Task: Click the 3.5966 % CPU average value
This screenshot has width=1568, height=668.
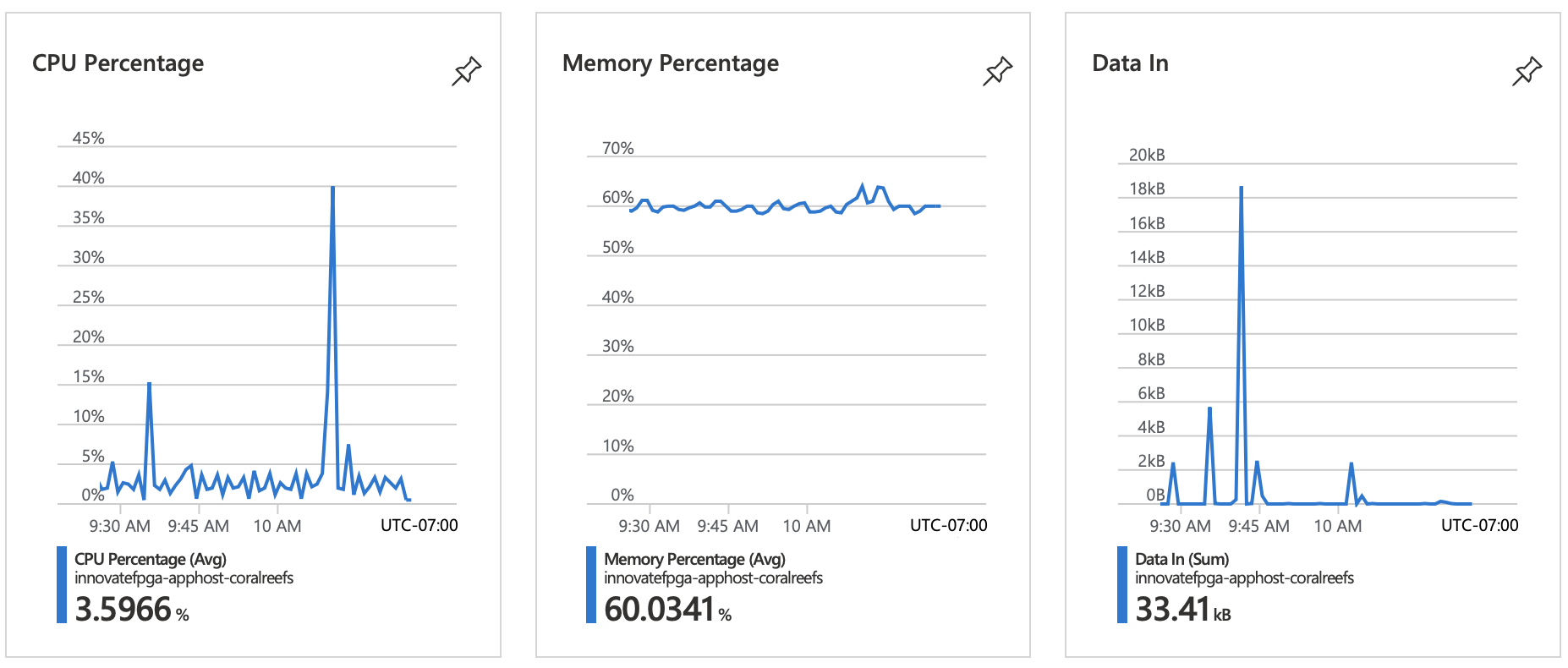Action: [x=131, y=610]
